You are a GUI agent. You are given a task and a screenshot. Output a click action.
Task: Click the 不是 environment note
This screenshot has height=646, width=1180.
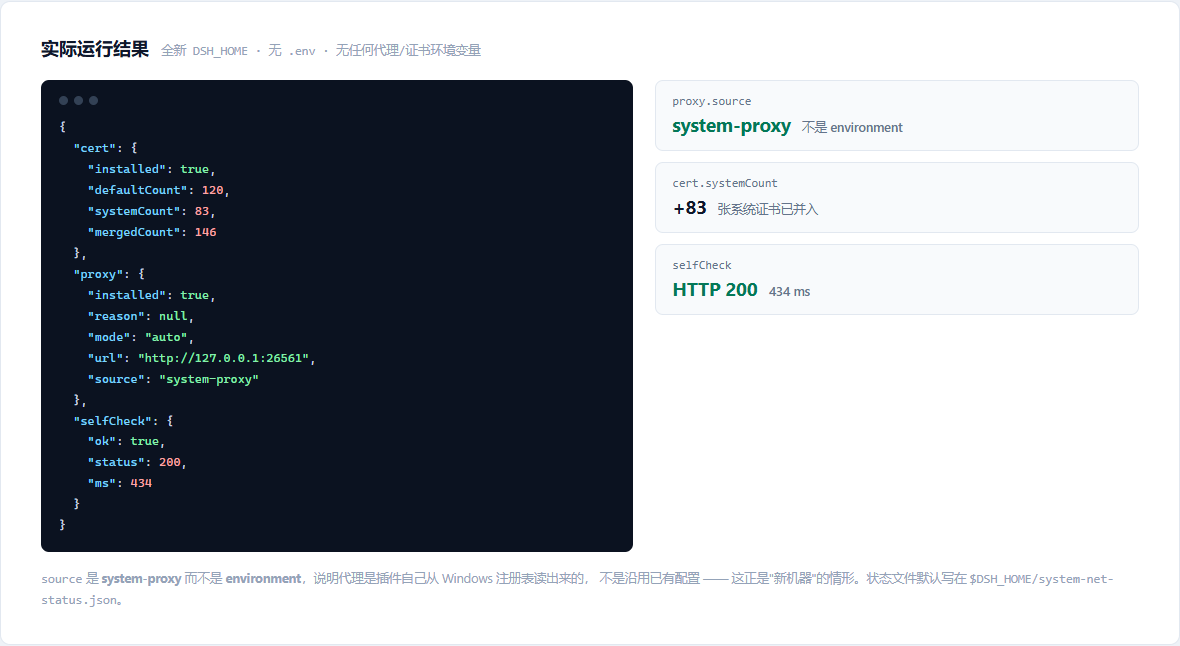pos(852,128)
